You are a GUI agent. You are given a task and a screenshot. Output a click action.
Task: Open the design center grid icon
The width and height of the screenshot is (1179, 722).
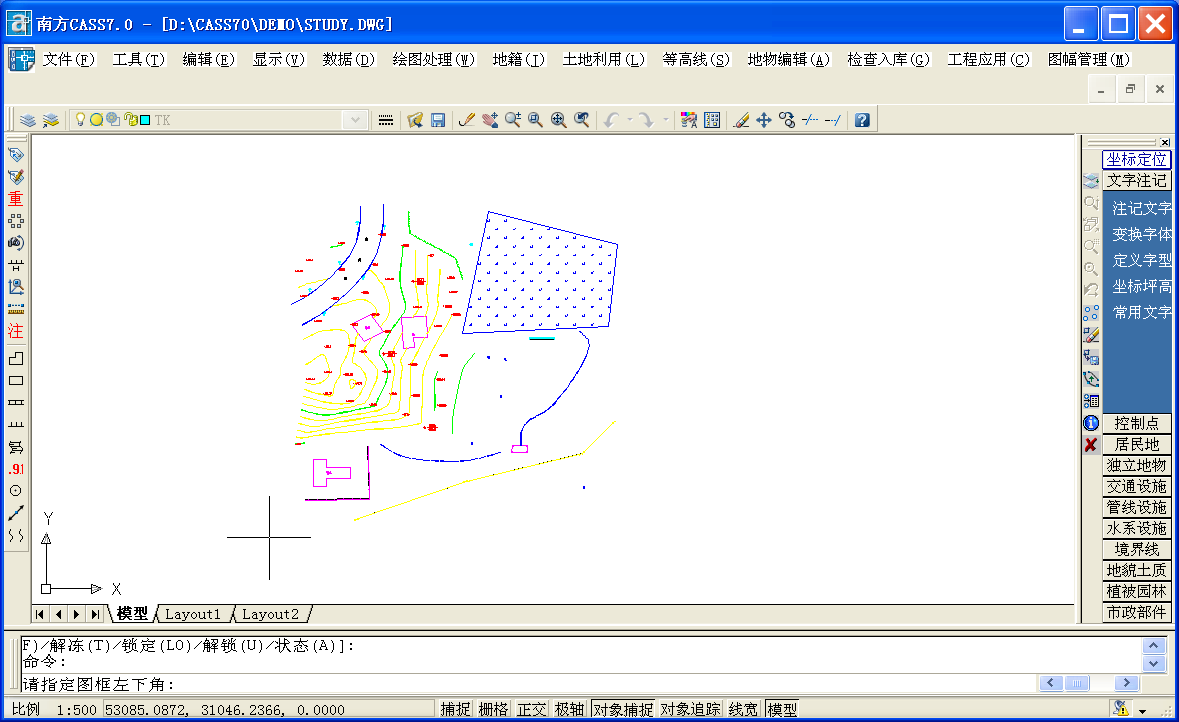(712, 120)
